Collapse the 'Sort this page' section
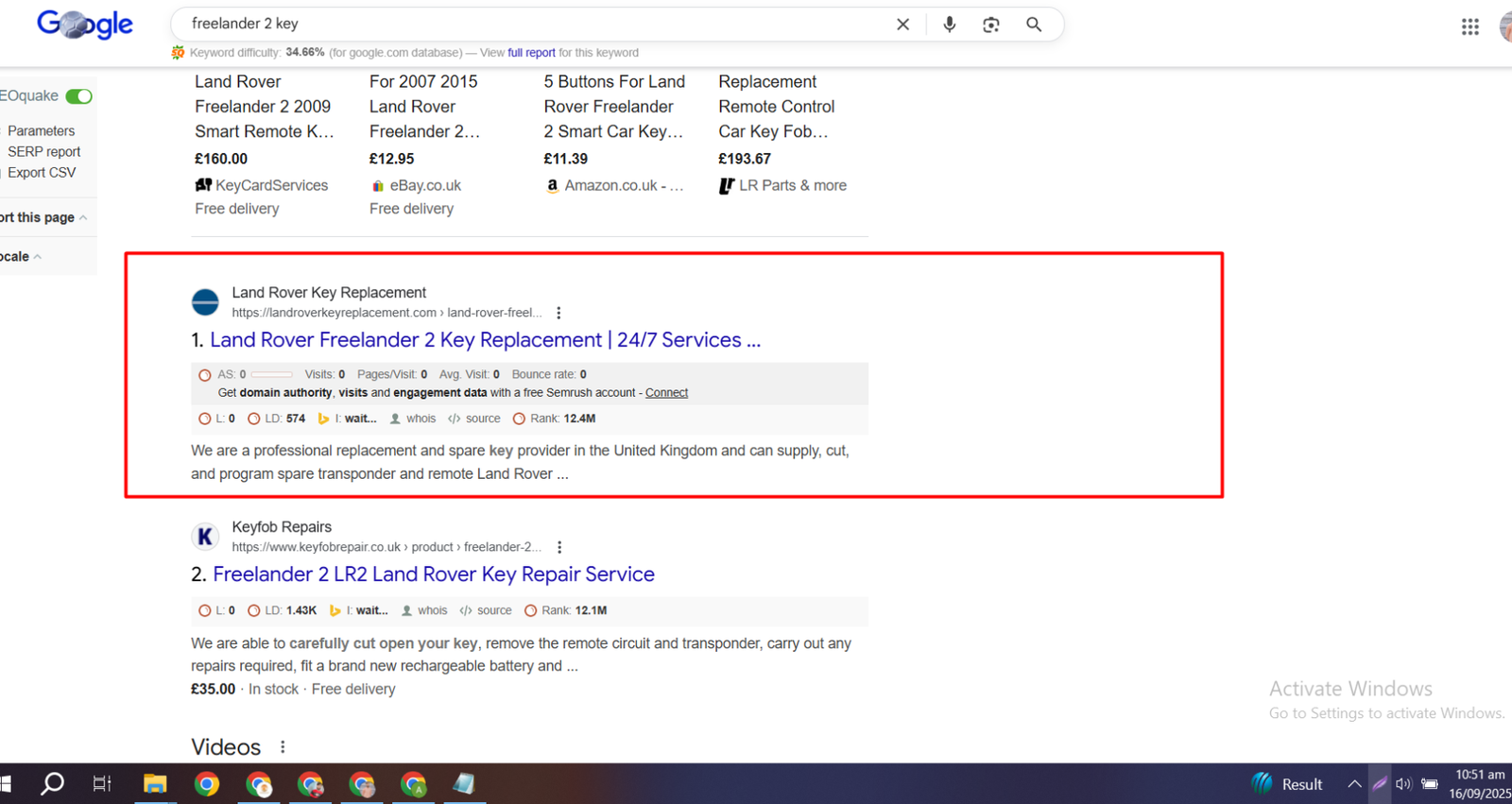The height and width of the screenshot is (804, 1512). (x=83, y=218)
